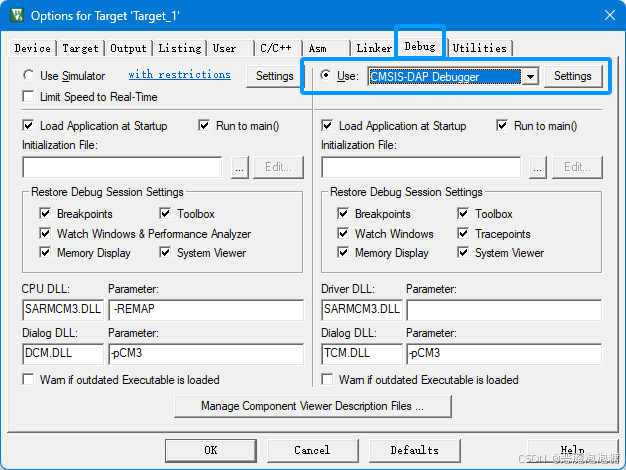Image resolution: width=626 pixels, height=470 pixels.
Task: Restore settings with Defaults button
Action: 415,450
